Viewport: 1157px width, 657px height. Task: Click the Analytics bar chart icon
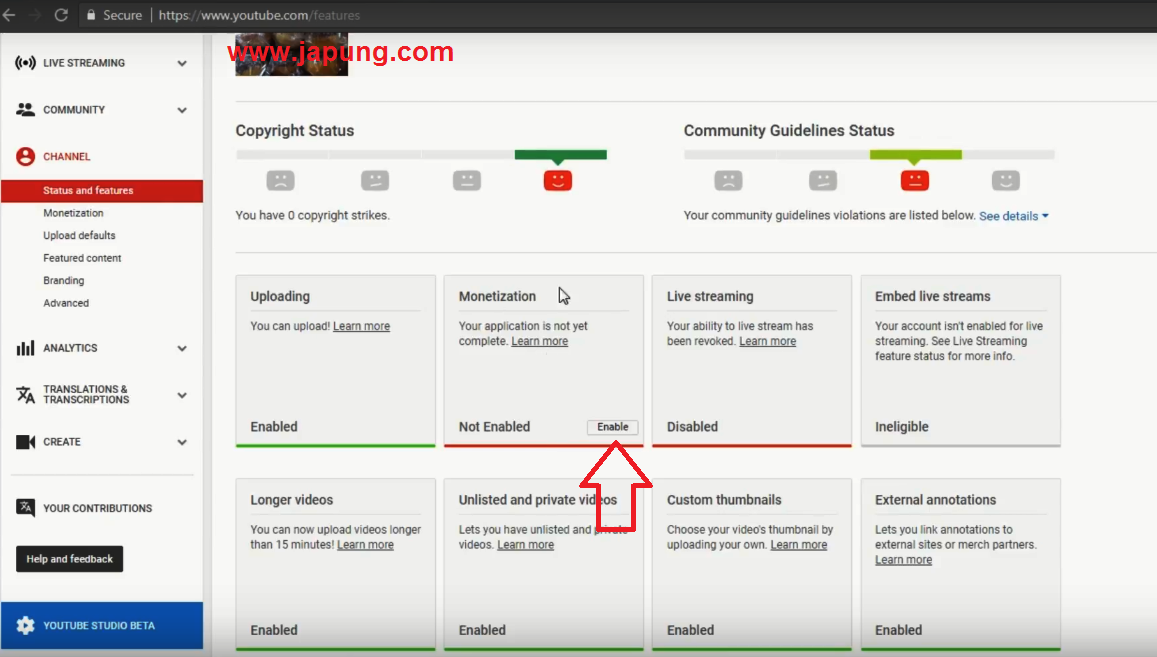(25, 348)
